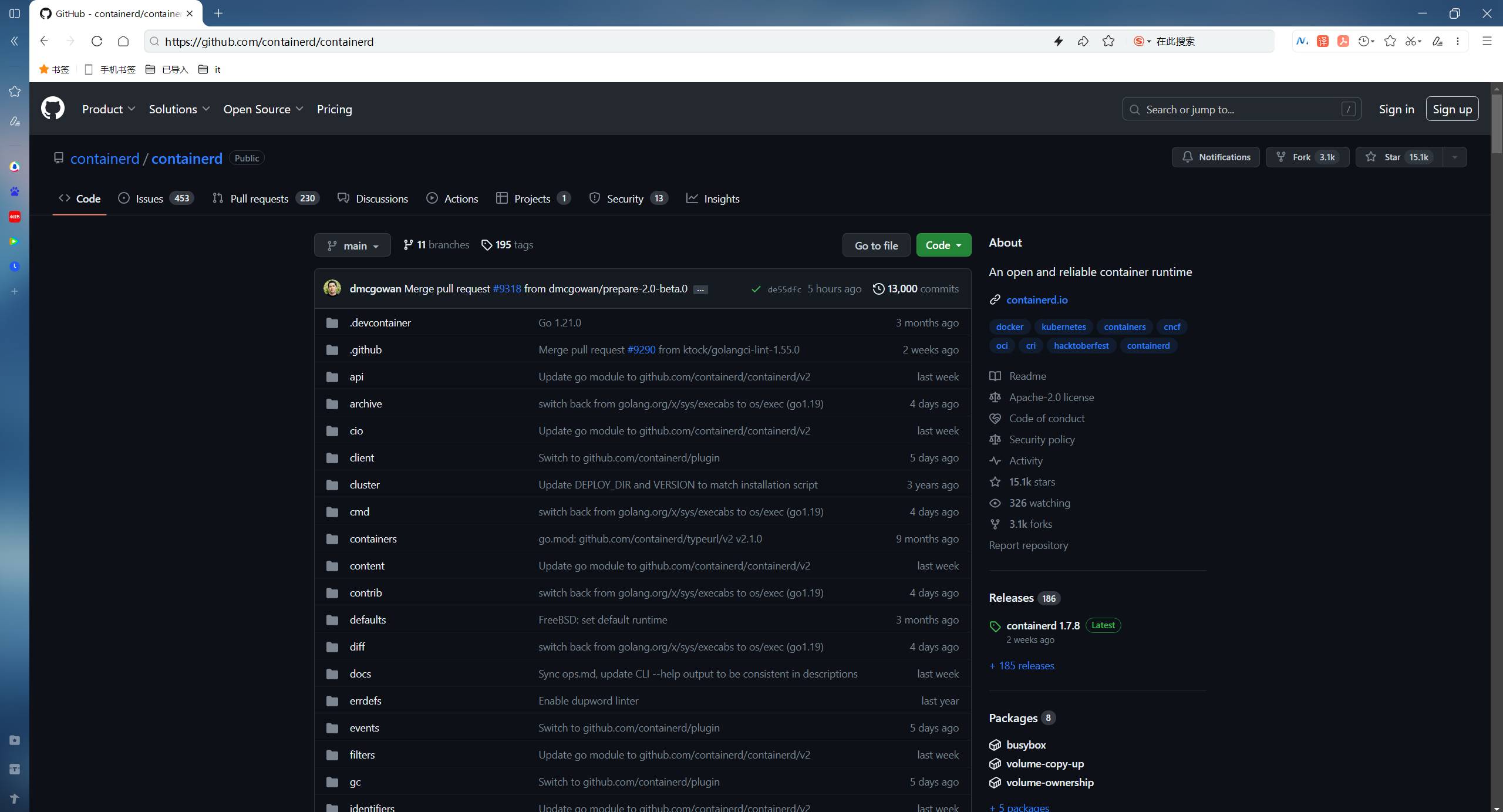The width and height of the screenshot is (1503, 812).
Task: Open the 13,000 commits history
Action: pyautogui.click(x=916, y=288)
